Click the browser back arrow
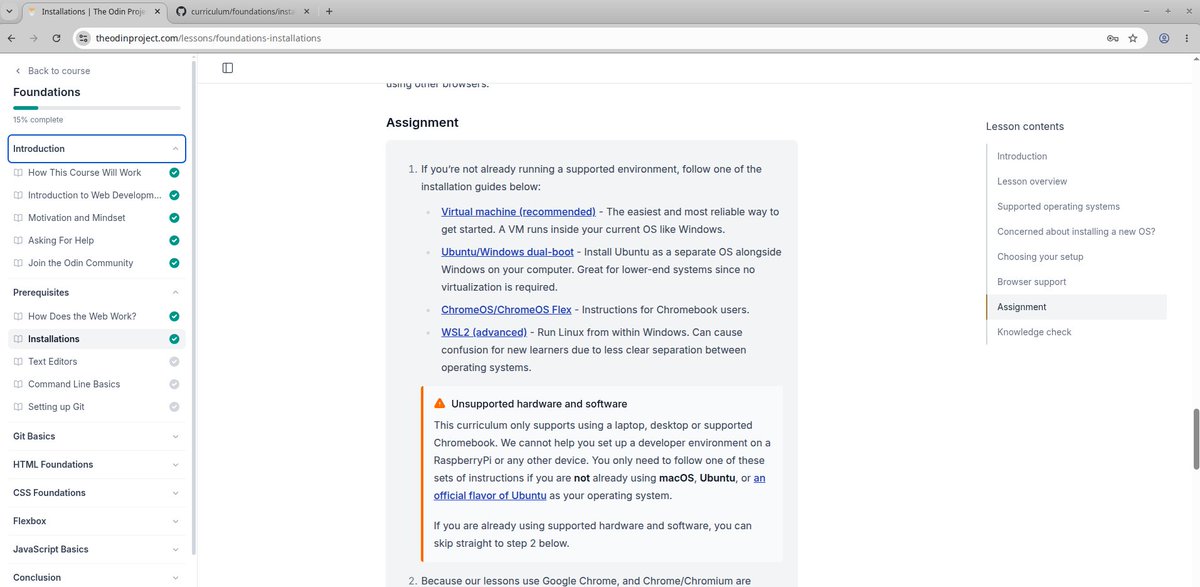 10,38
